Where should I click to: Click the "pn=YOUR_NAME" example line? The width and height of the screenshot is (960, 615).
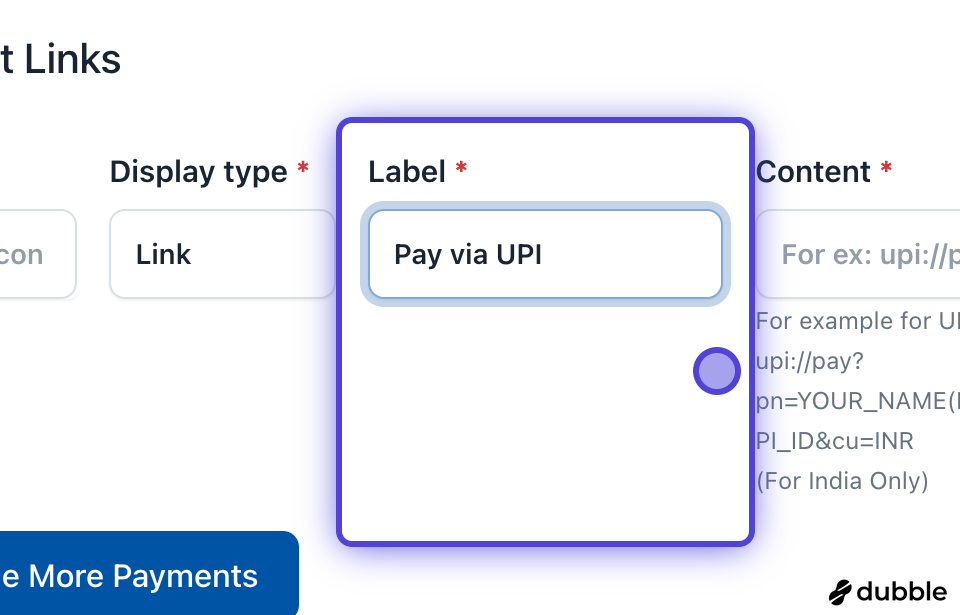click(x=856, y=401)
